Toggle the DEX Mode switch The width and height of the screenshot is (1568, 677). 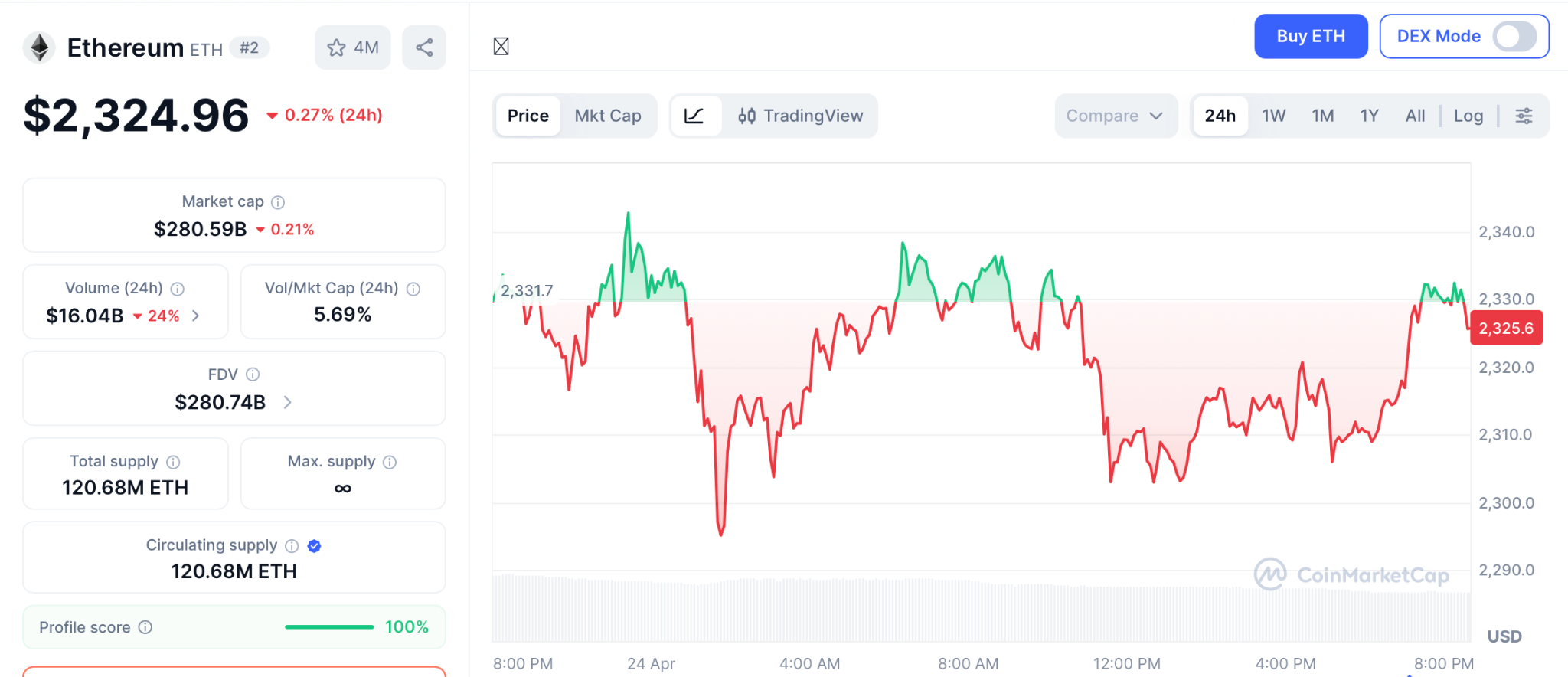[1514, 36]
